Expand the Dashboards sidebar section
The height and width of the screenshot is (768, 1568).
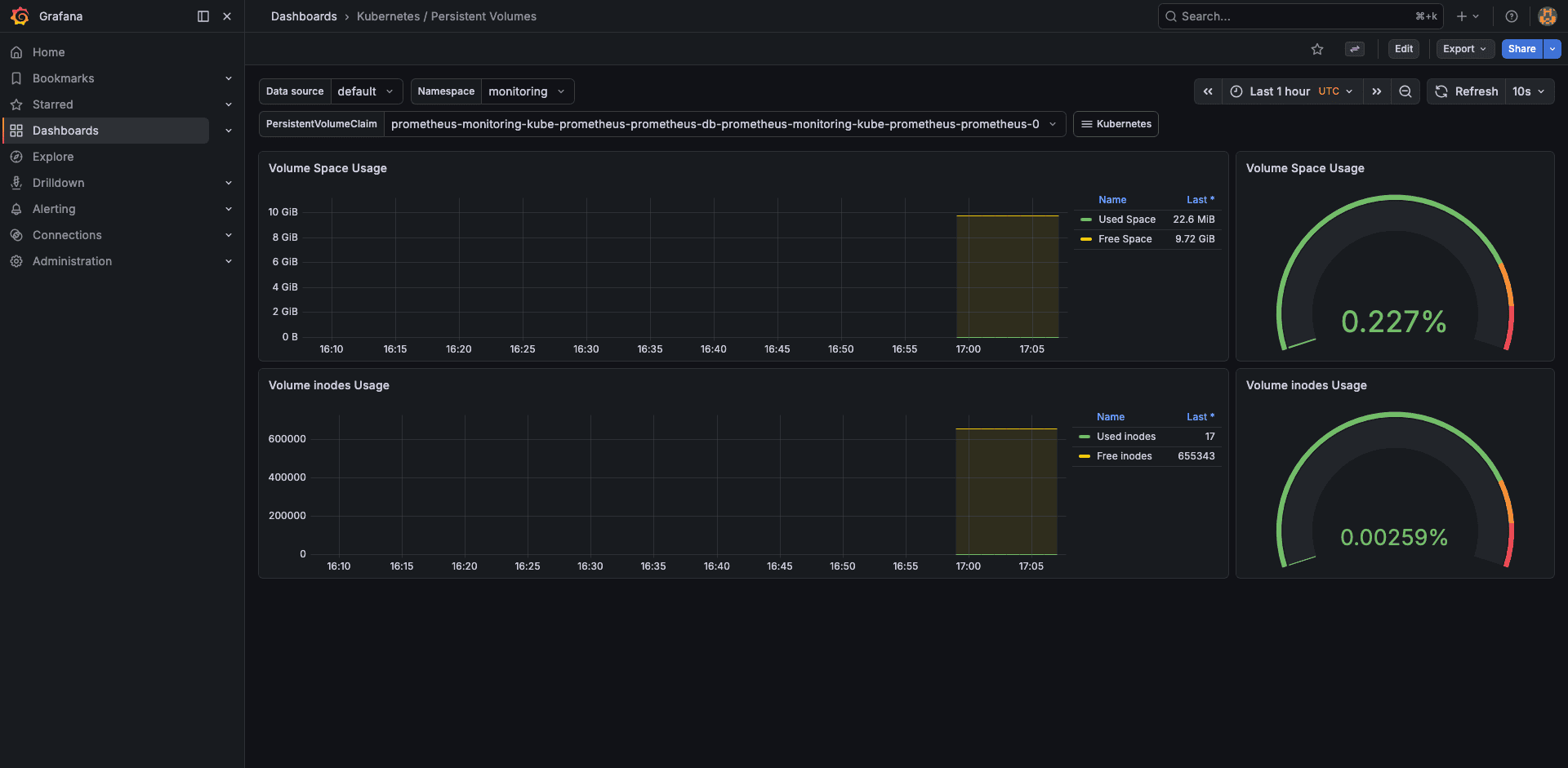click(x=229, y=130)
